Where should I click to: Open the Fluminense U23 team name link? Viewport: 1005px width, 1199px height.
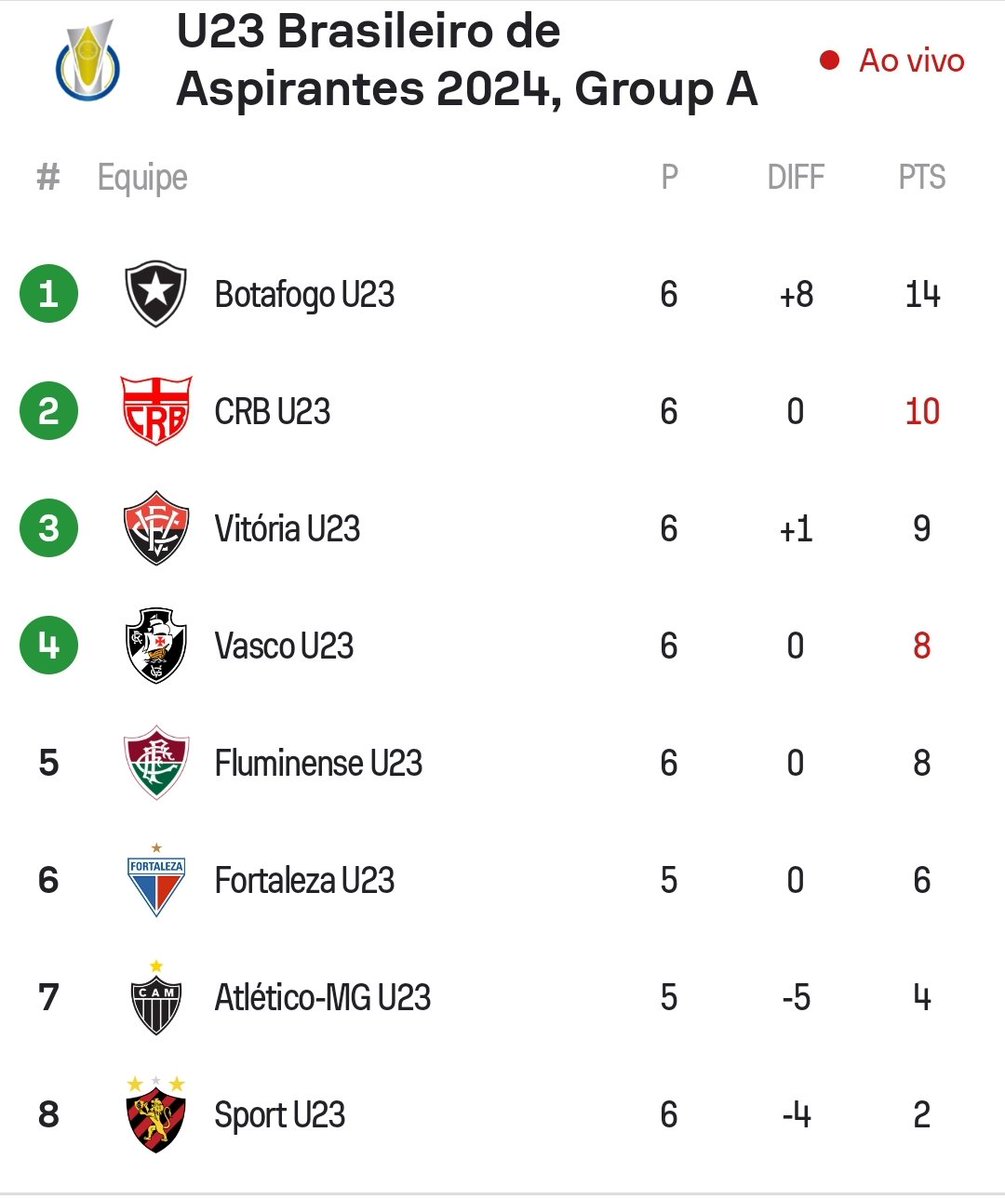click(x=318, y=764)
